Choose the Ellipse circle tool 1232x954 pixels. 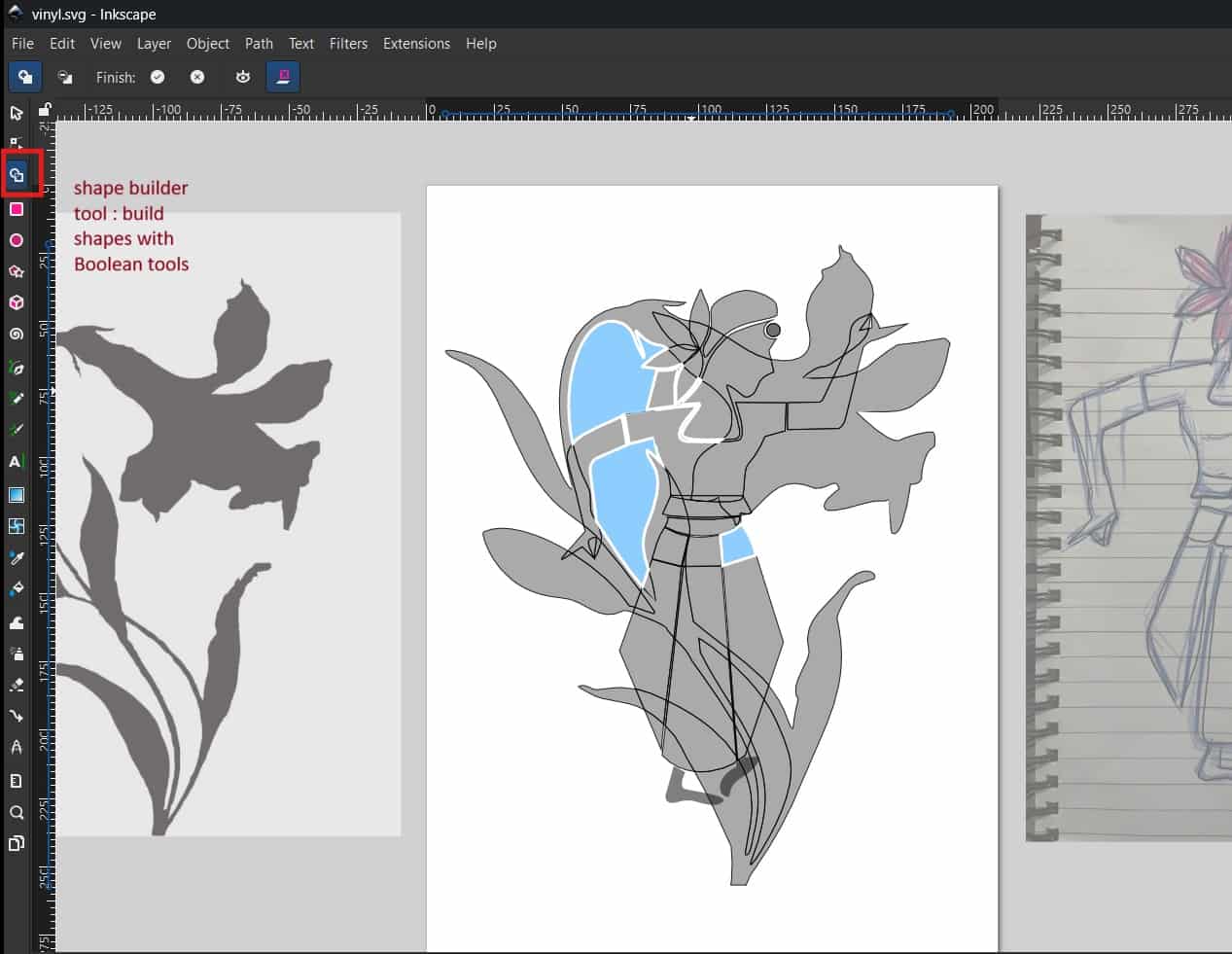tap(17, 240)
